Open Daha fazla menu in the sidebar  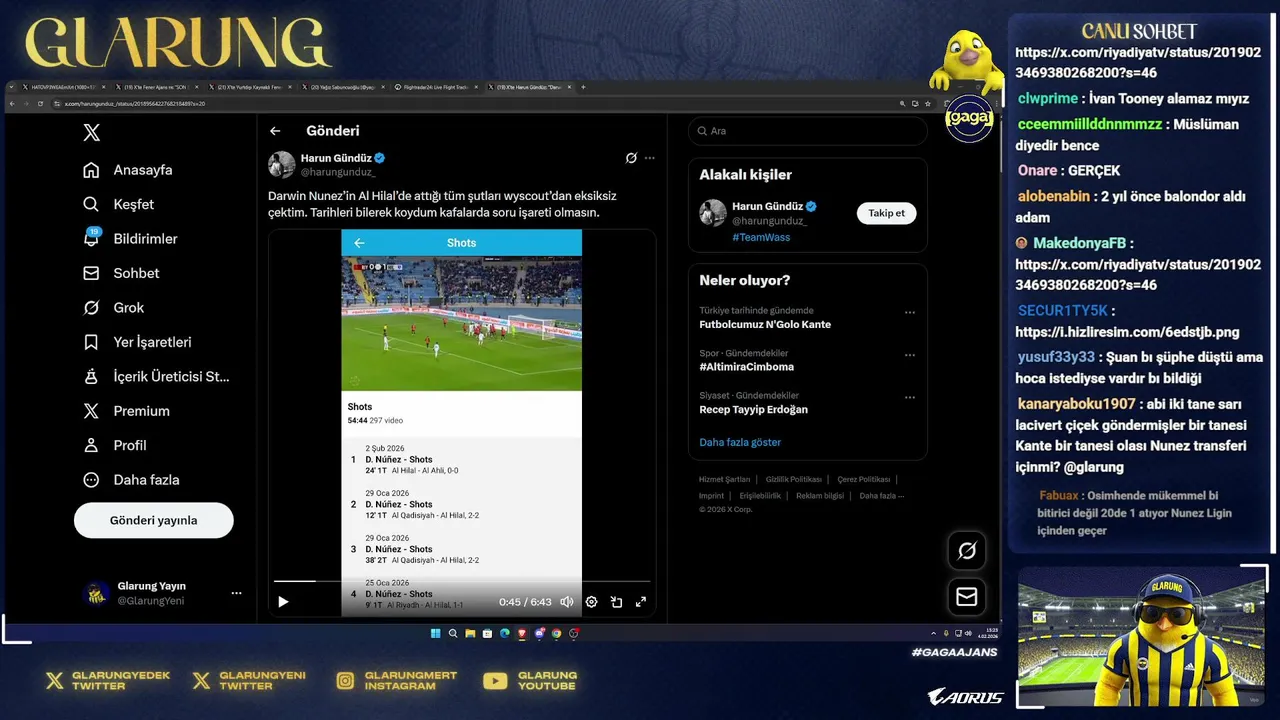(131, 480)
